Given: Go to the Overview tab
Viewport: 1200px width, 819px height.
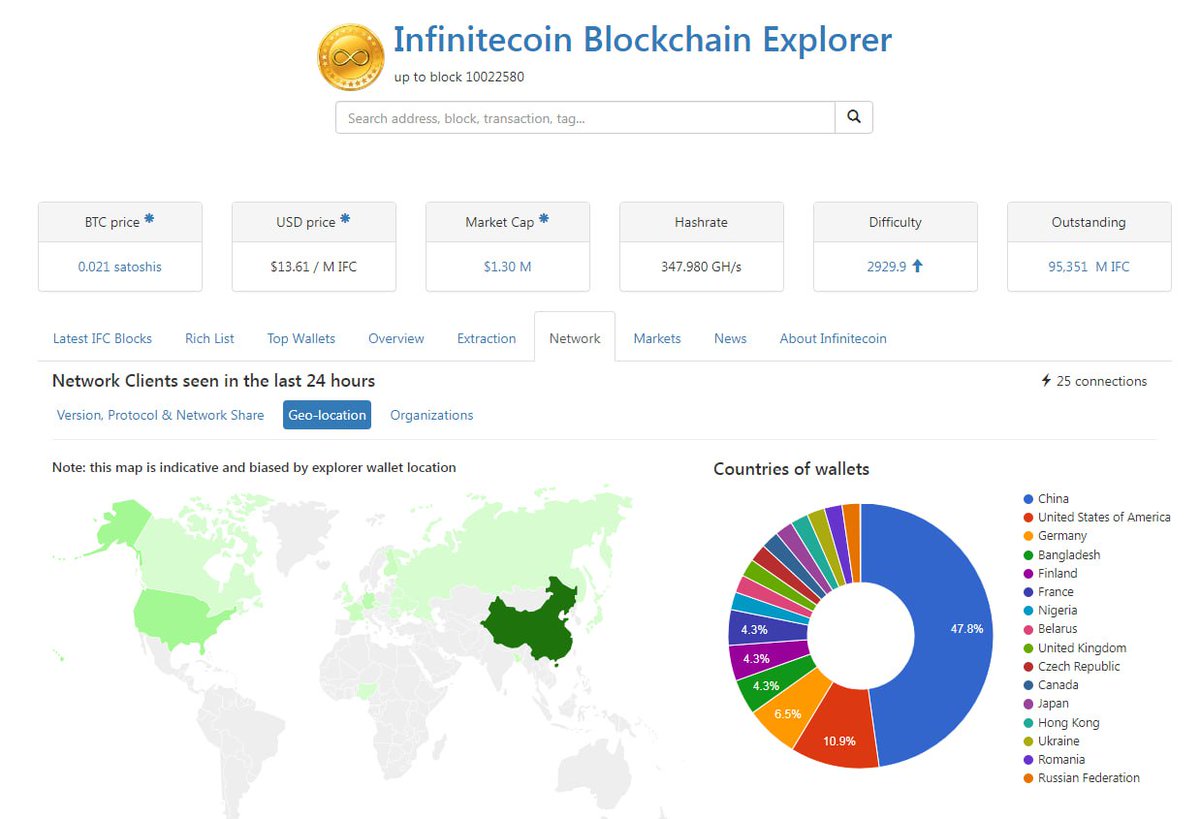Looking at the screenshot, I should tap(396, 338).
